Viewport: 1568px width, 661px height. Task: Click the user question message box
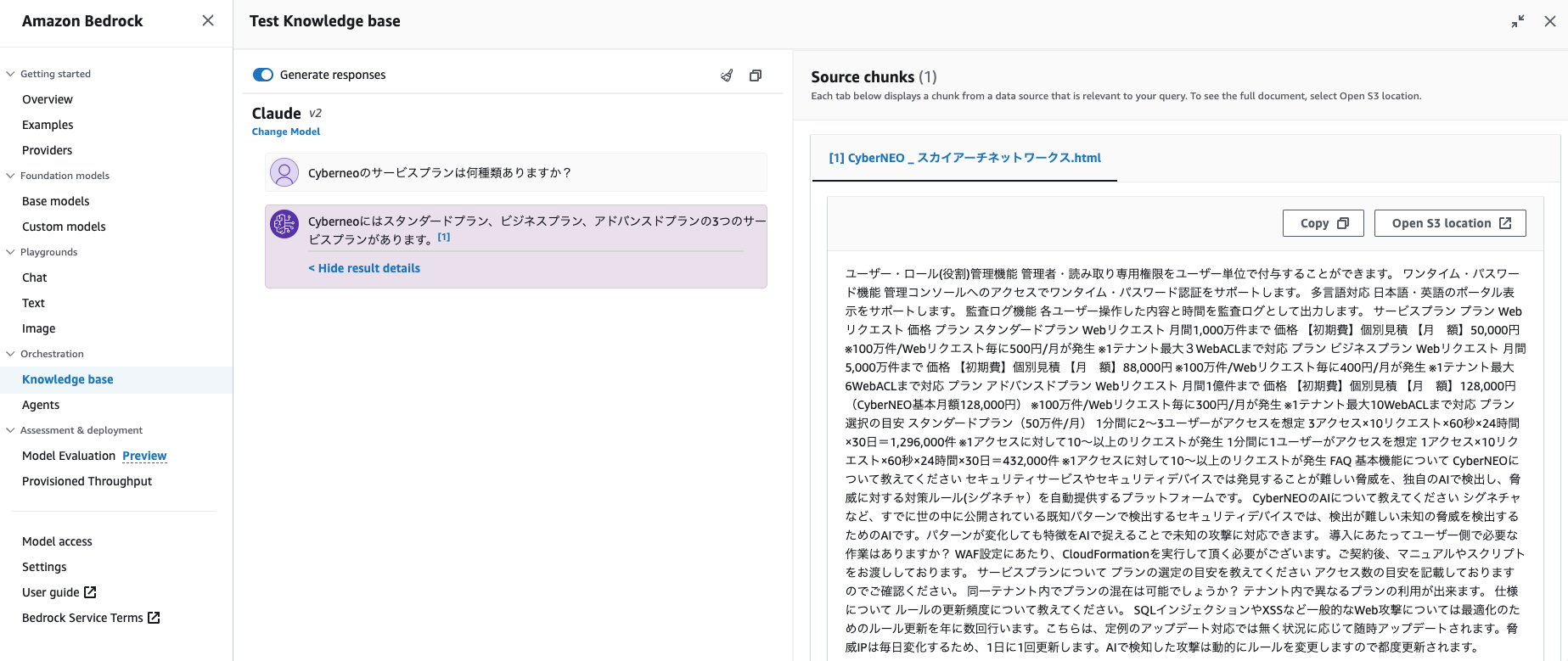[x=516, y=172]
